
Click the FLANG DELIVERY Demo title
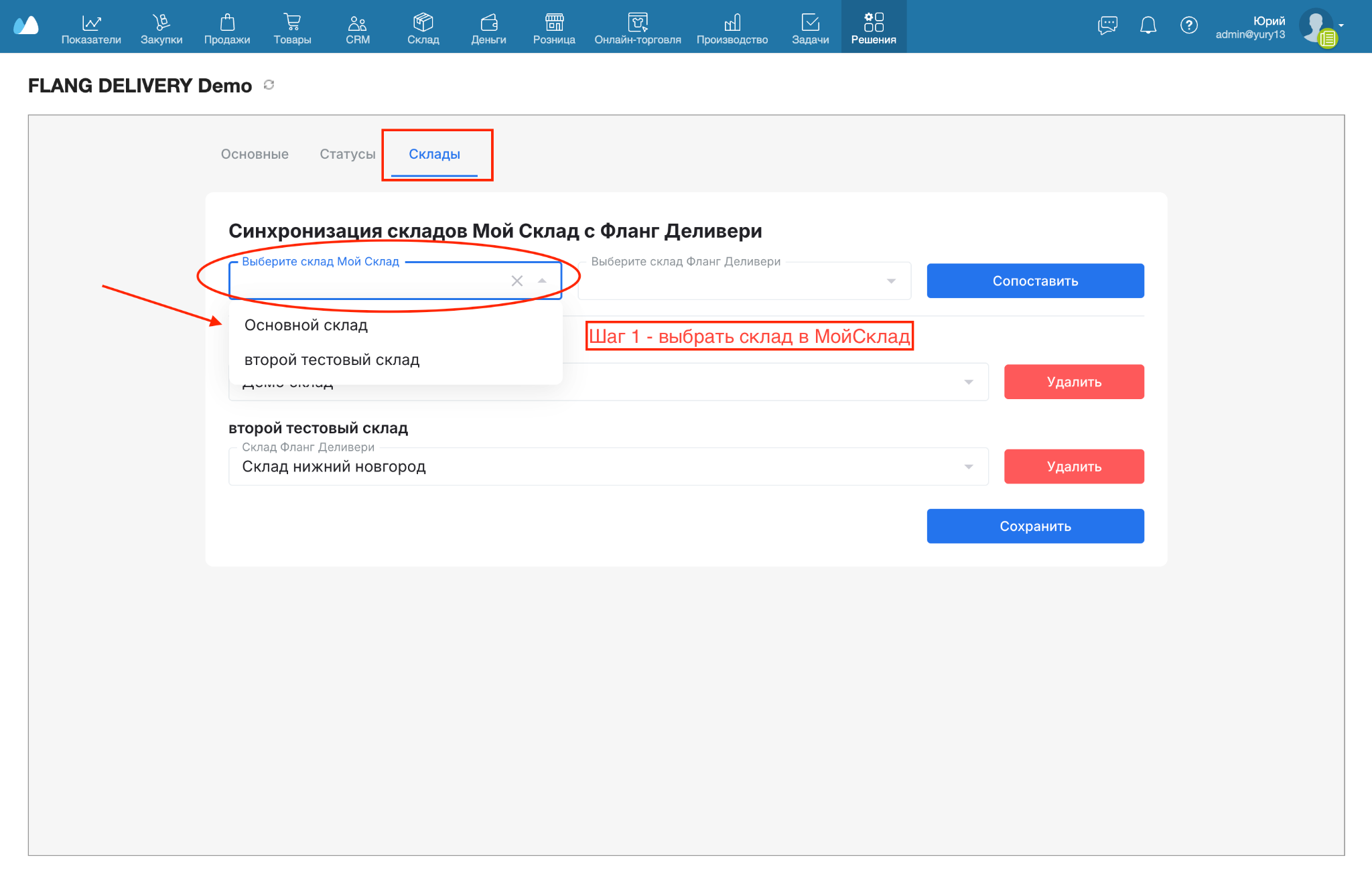140,86
